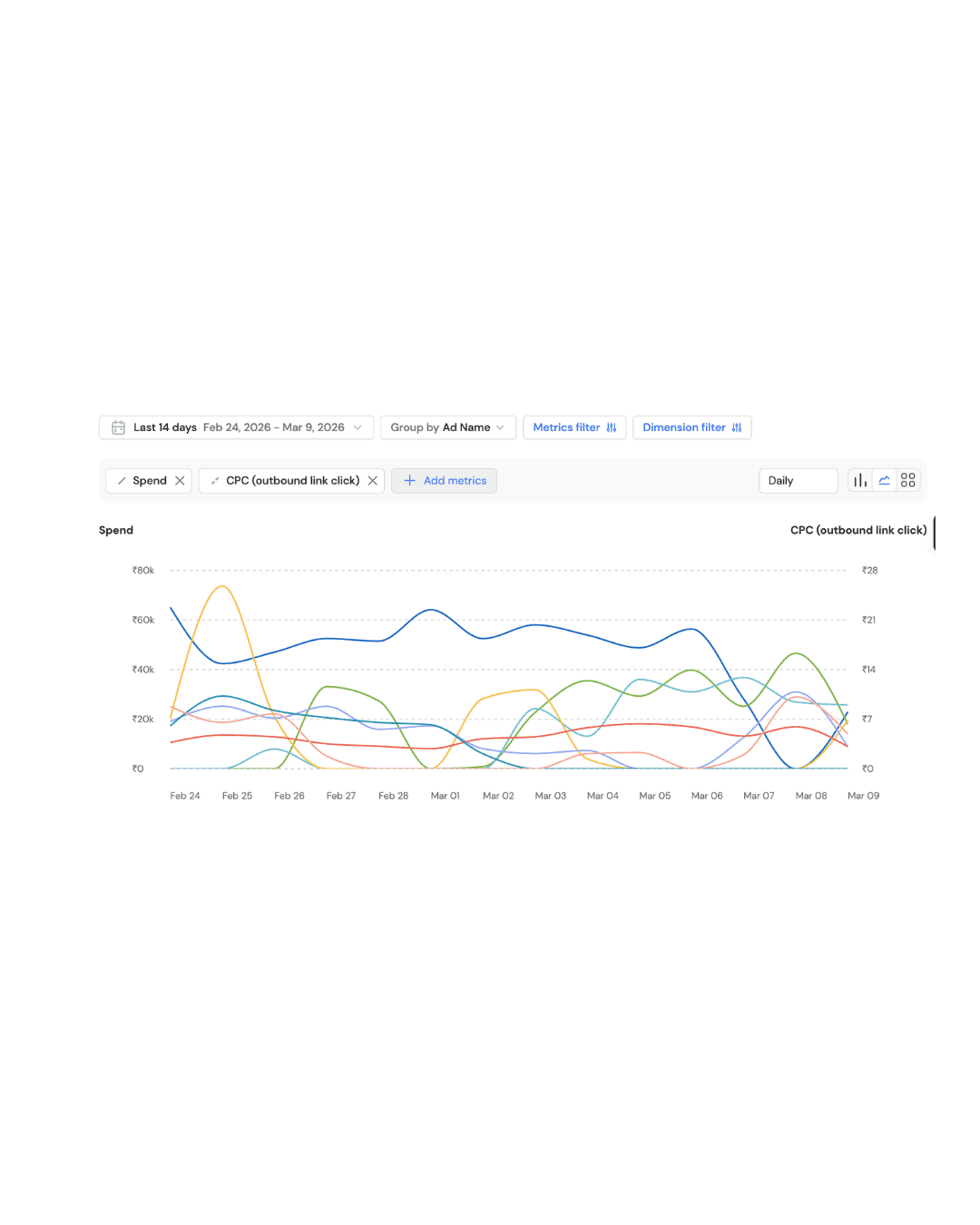Remove the CPC (outbound link click) metric chip
The height and width of the screenshot is (1225, 980).
pos(372,480)
